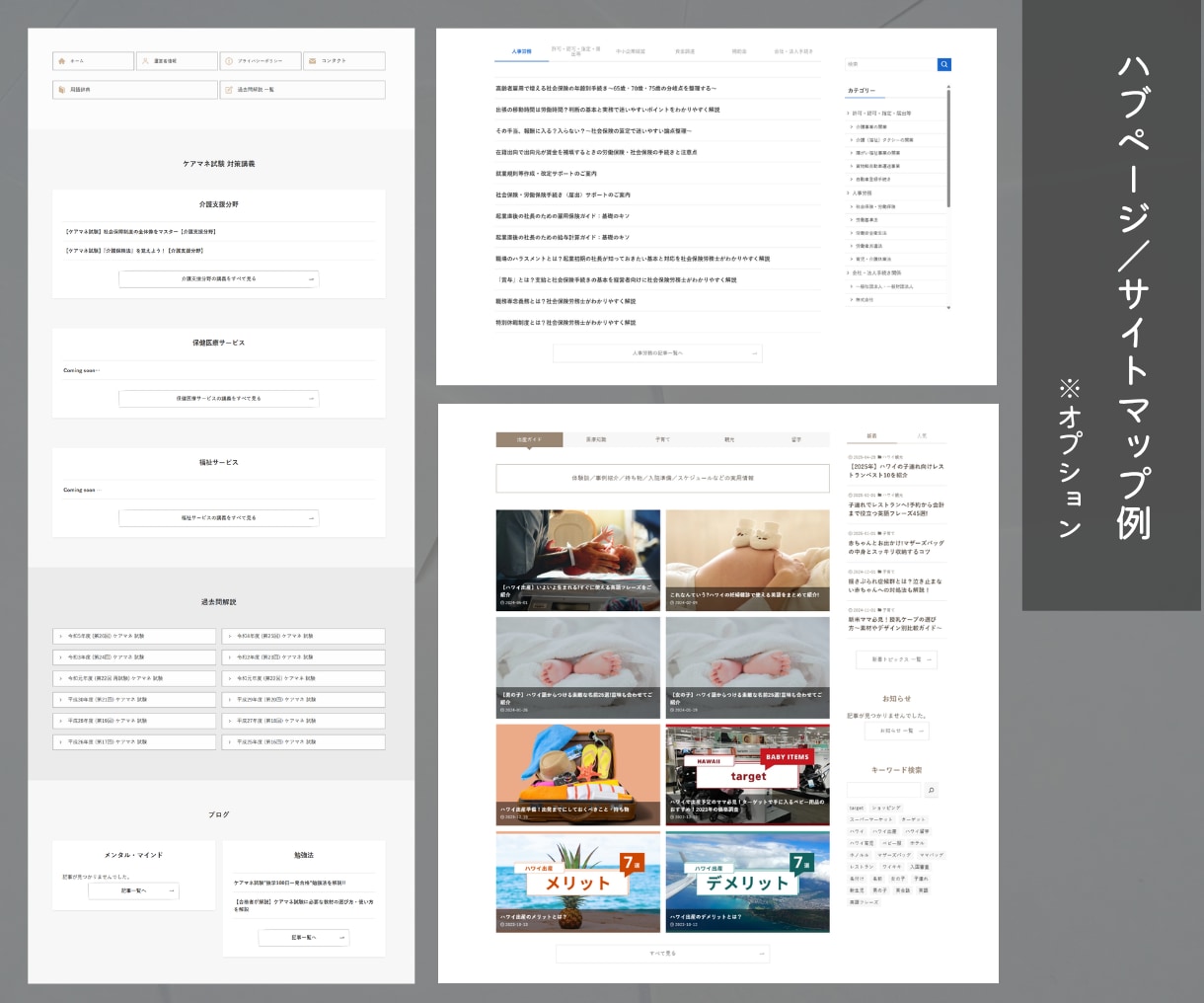Open 令和2年度 (第23回) ケアマネ試験
1204x1003 pixels.
tap(303, 657)
